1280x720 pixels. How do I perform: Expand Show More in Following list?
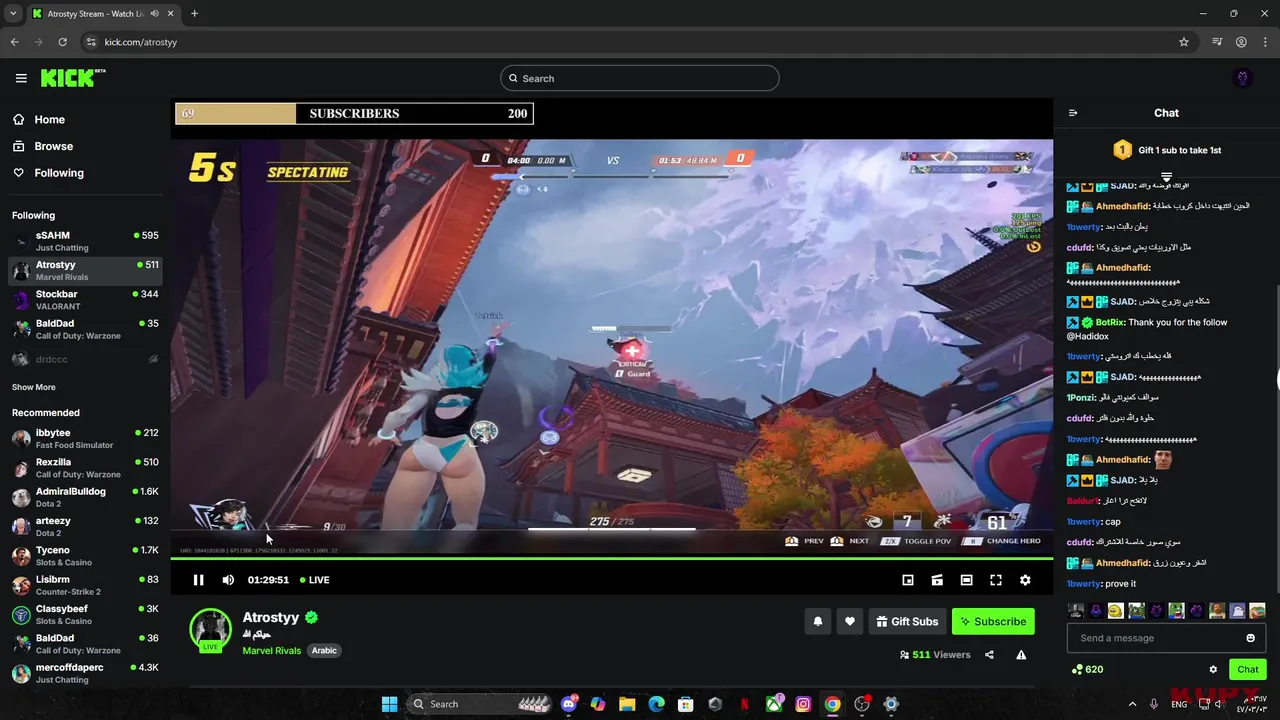click(x=34, y=387)
